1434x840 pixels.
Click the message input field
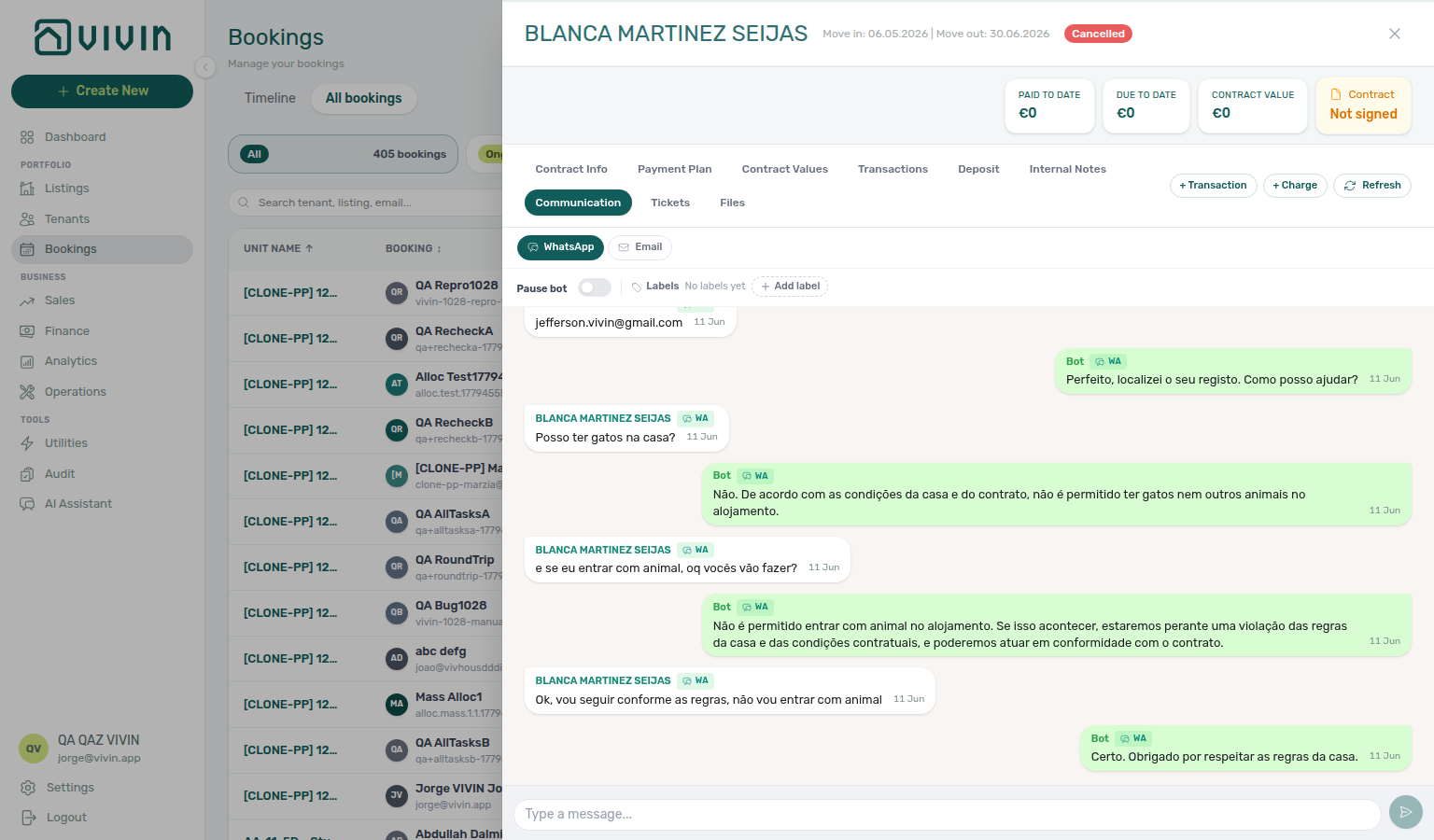(947, 814)
